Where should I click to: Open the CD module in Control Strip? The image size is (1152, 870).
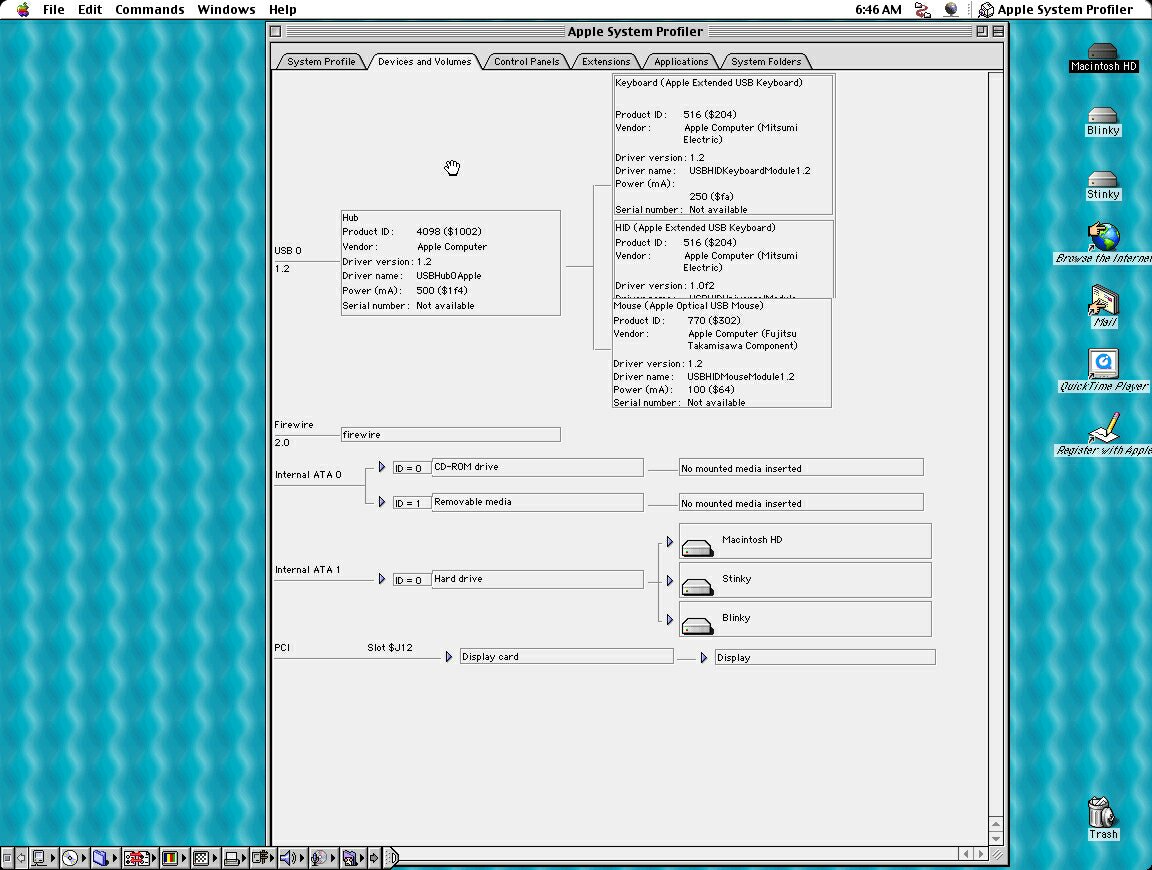point(73,858)
